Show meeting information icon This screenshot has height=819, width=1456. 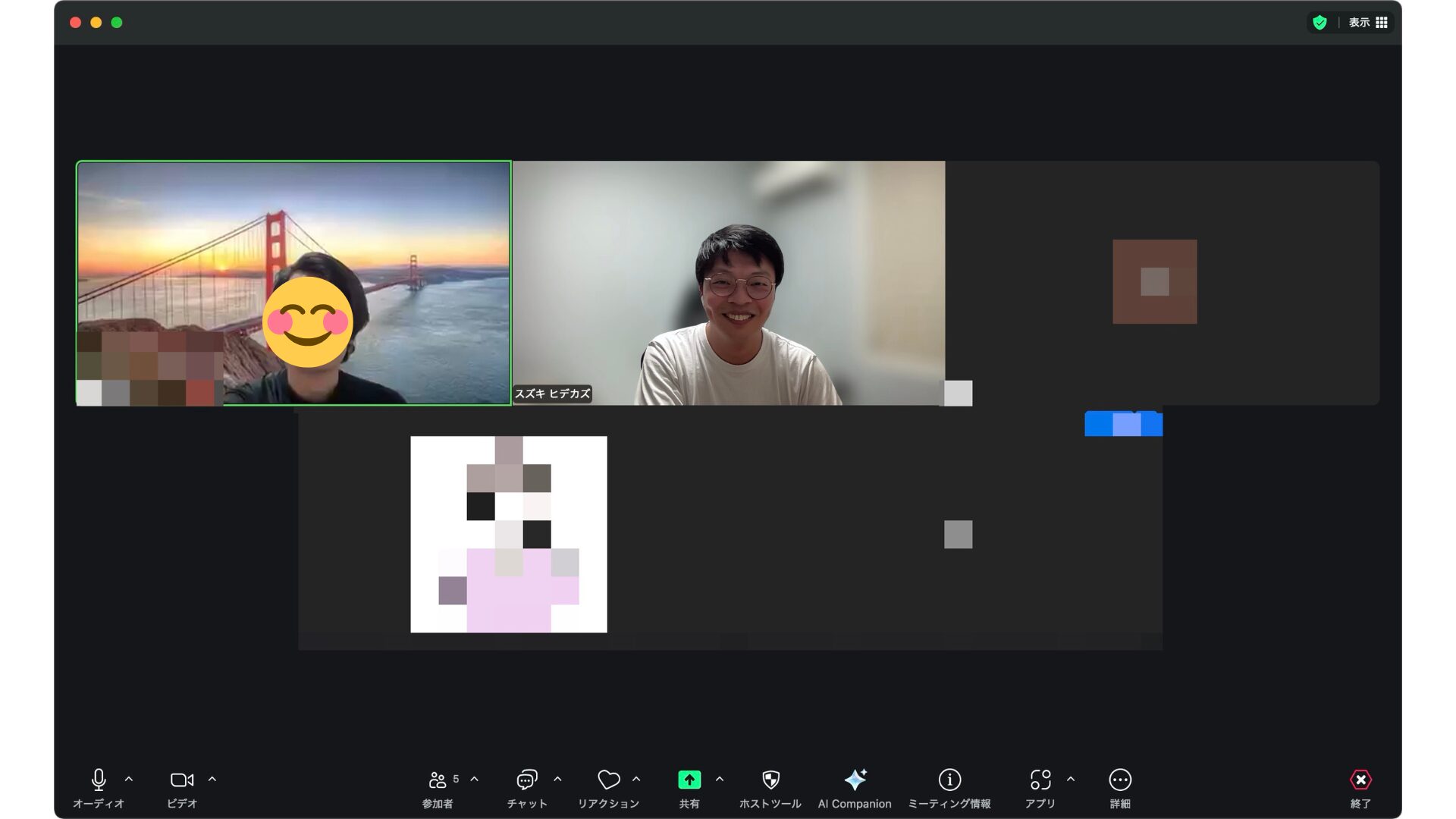pyautogui.click(x=949, y=780)
